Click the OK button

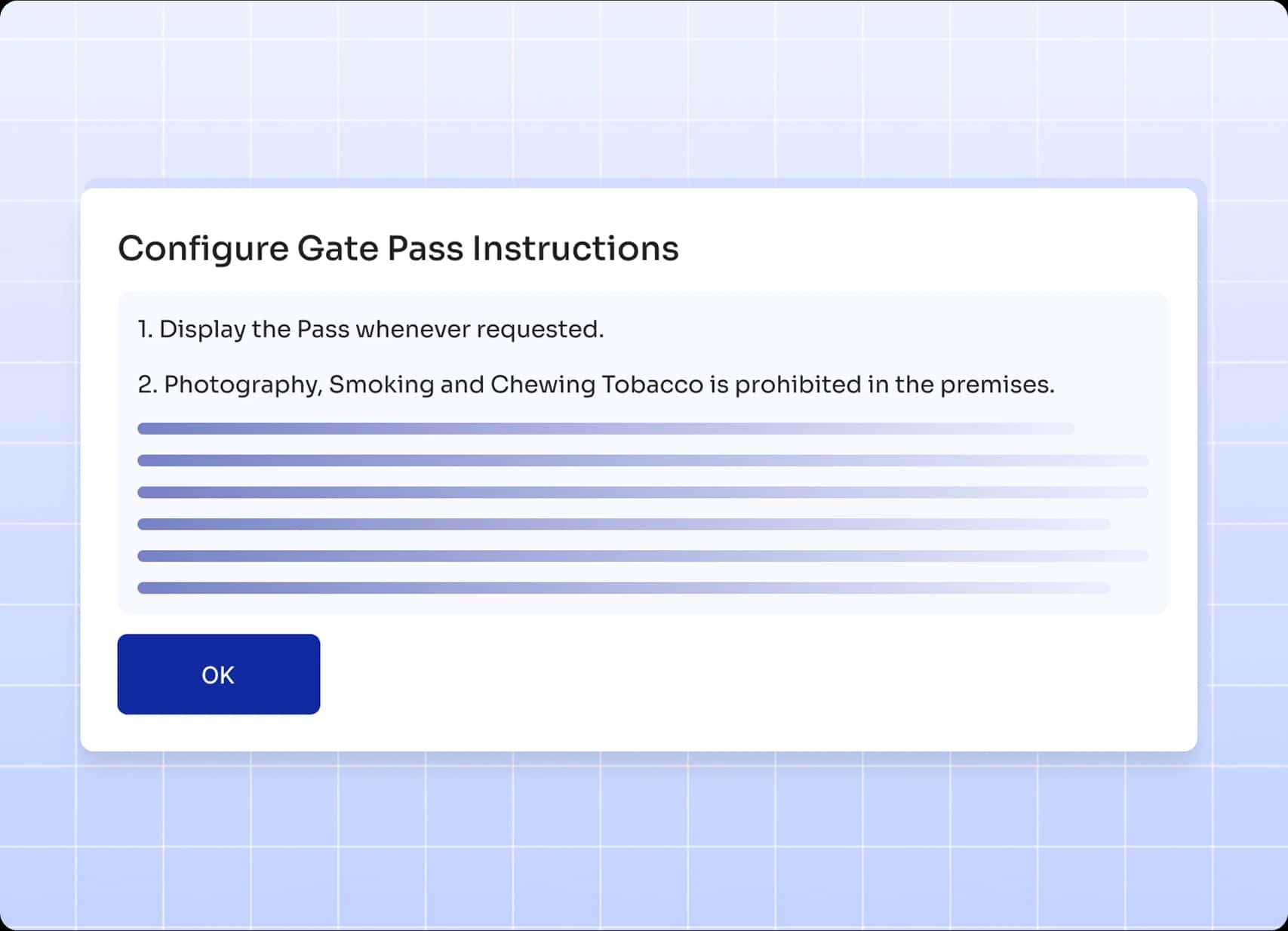218,674
